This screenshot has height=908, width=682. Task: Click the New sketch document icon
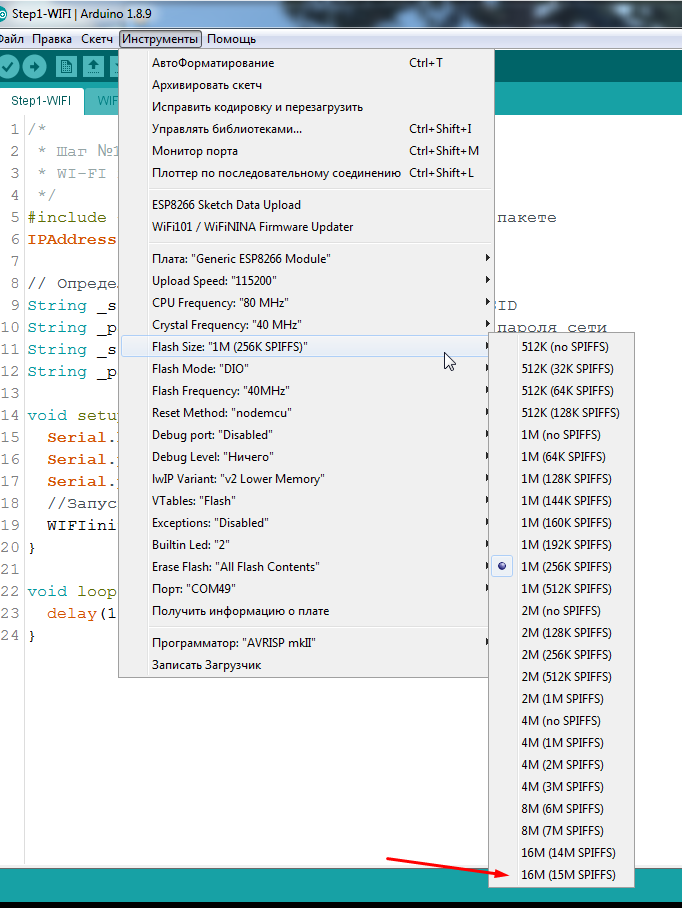66,67
